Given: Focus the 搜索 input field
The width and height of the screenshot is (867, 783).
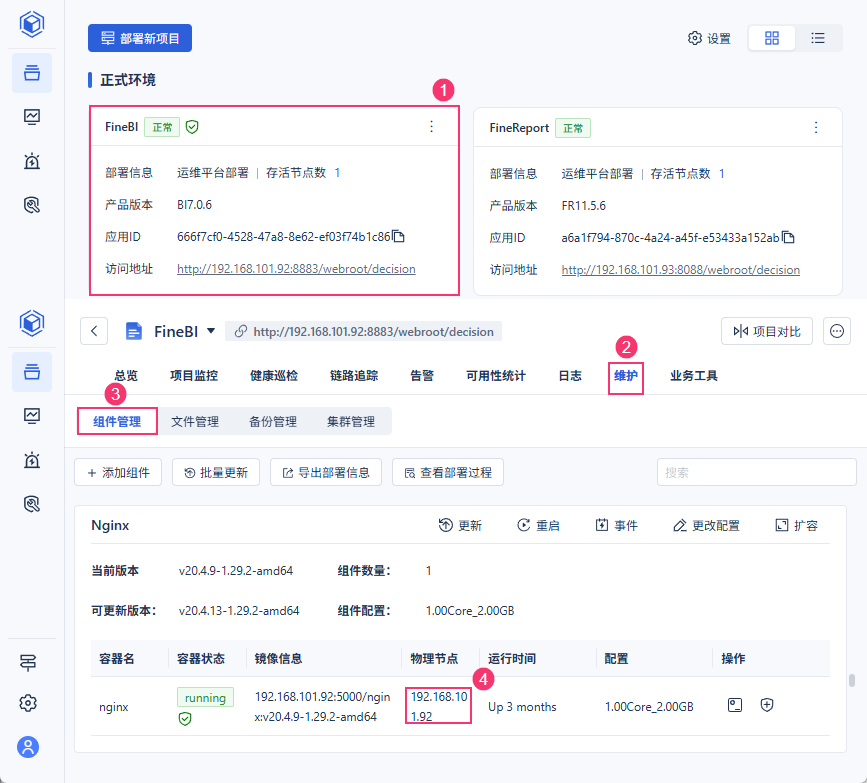Looking at the screenshot, I should (756, 472).
